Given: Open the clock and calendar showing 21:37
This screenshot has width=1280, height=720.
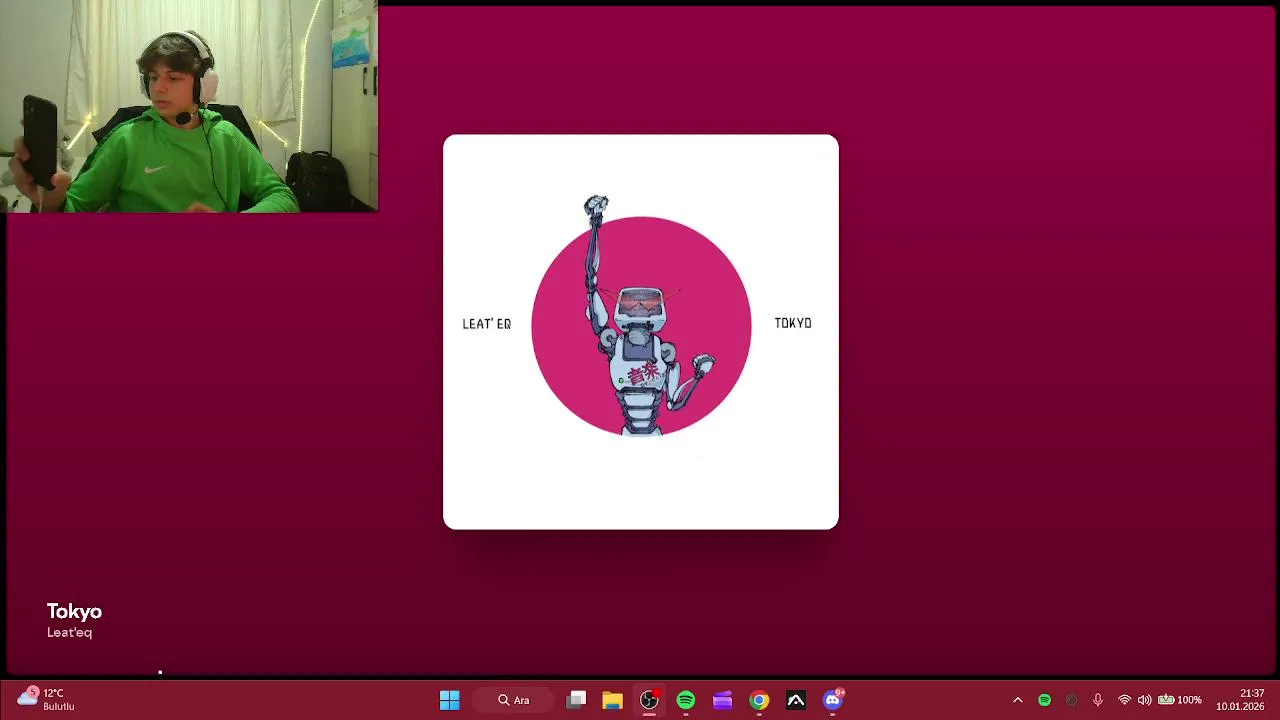Looking at the screenshot, I should (1240, 700).
